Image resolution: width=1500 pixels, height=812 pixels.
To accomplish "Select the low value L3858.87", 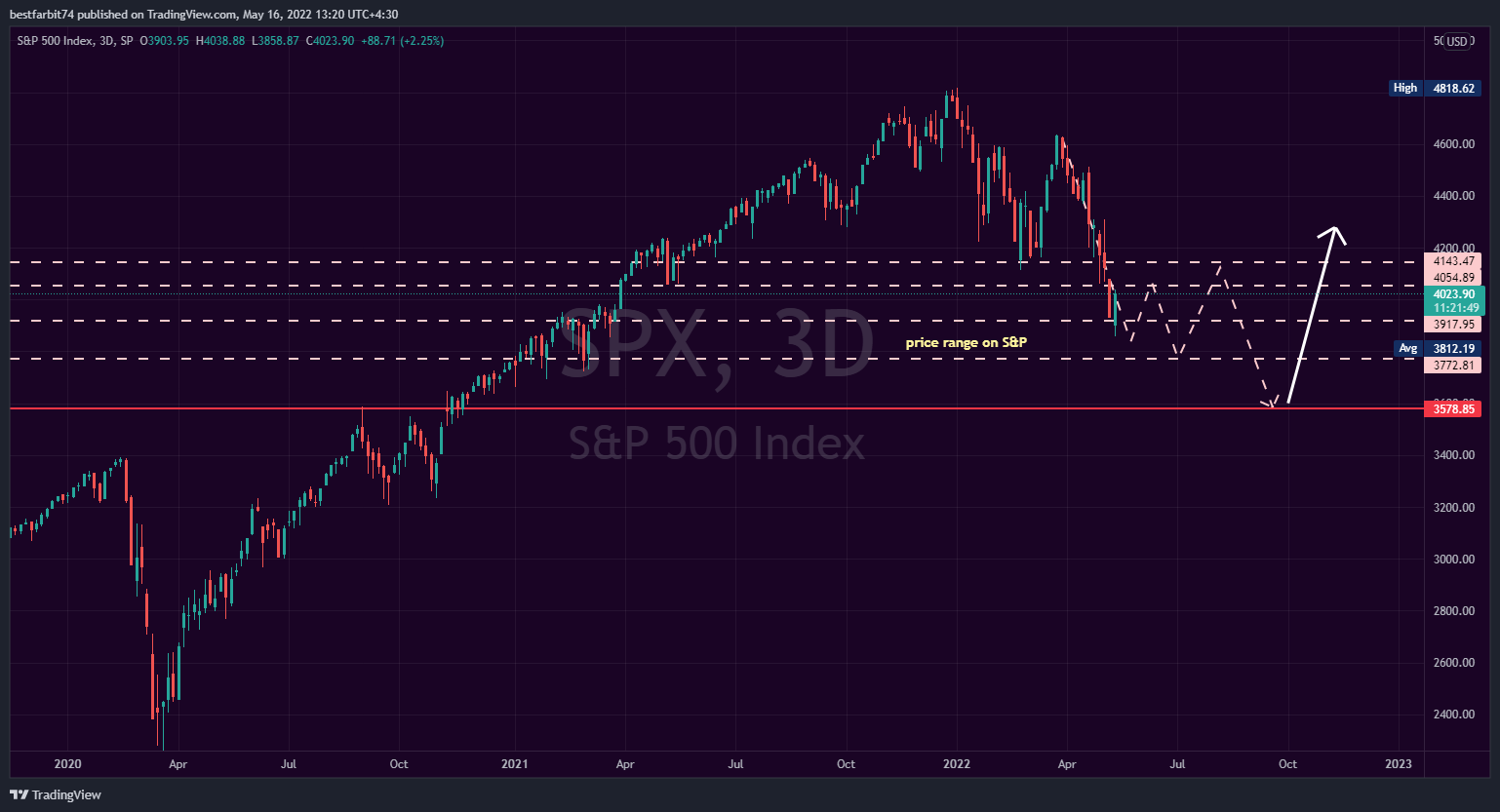I will [275, 41].
